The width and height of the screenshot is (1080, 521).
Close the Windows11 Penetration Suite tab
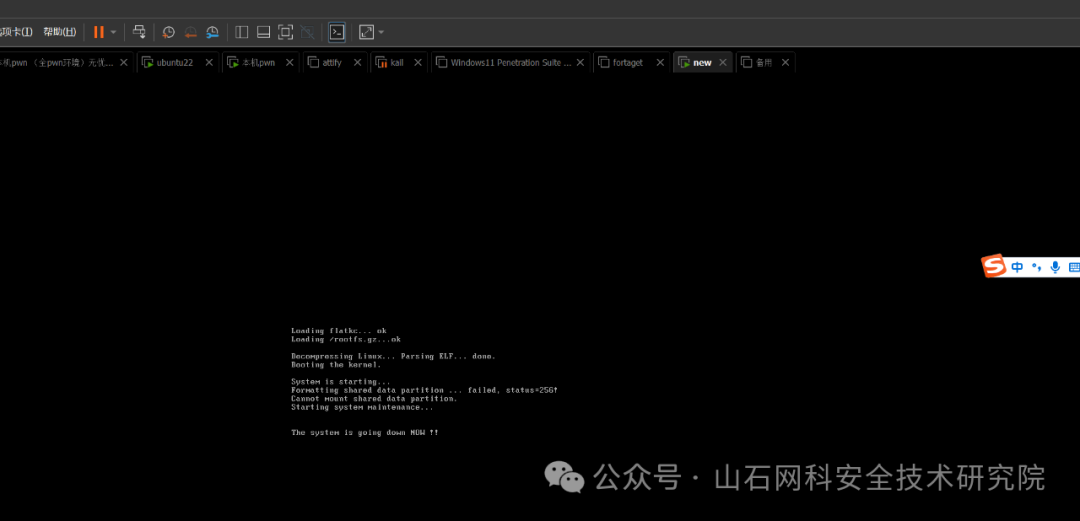tap(580, 63)
